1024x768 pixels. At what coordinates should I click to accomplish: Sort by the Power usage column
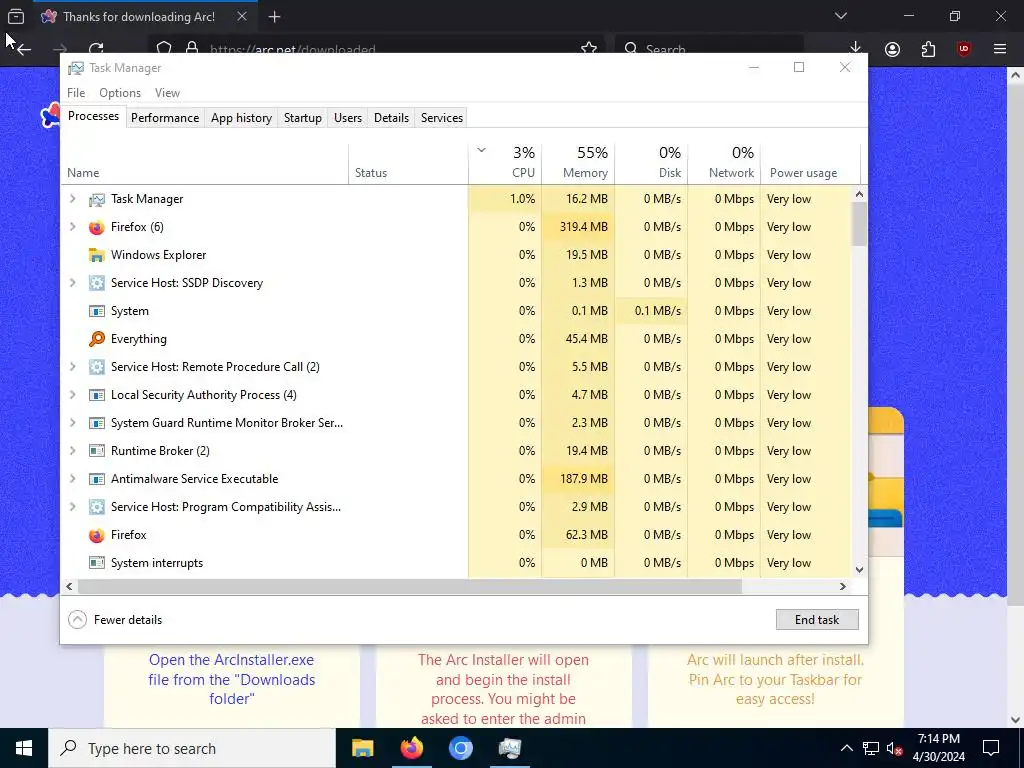point(810,161)
